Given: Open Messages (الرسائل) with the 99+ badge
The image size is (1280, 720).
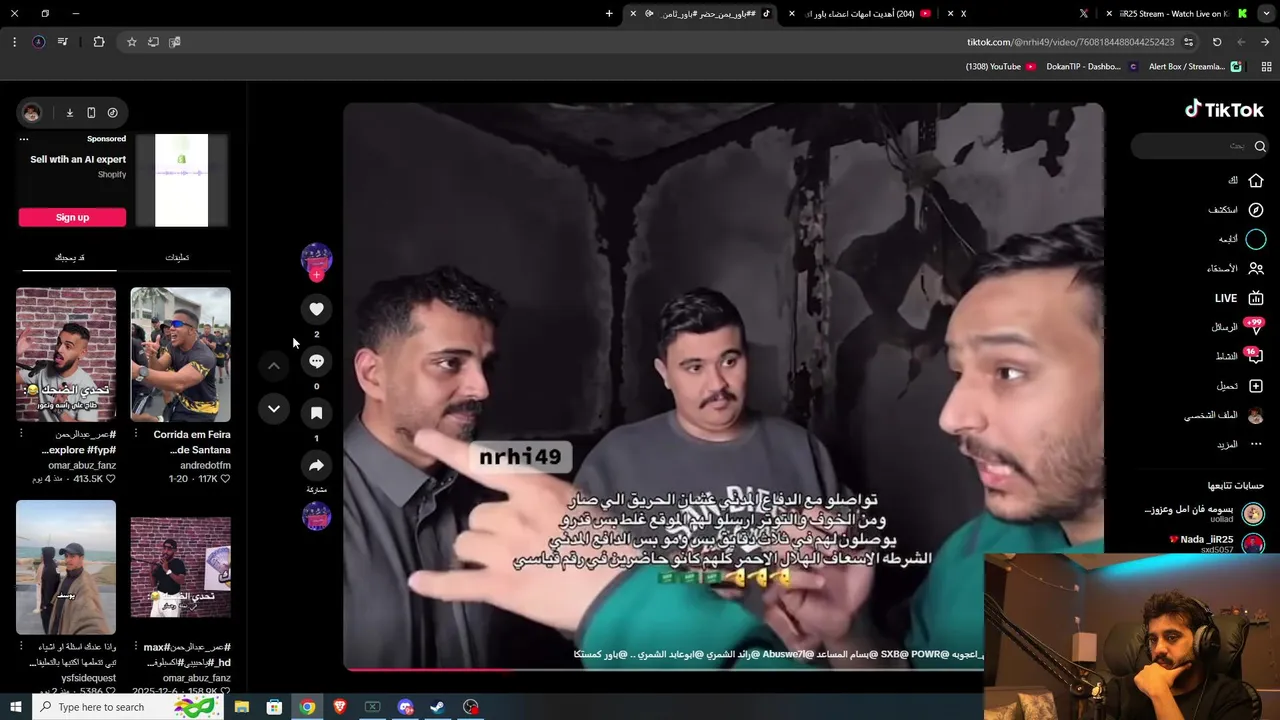Looking at the screenshot, I should click(x=1238, y=327).
